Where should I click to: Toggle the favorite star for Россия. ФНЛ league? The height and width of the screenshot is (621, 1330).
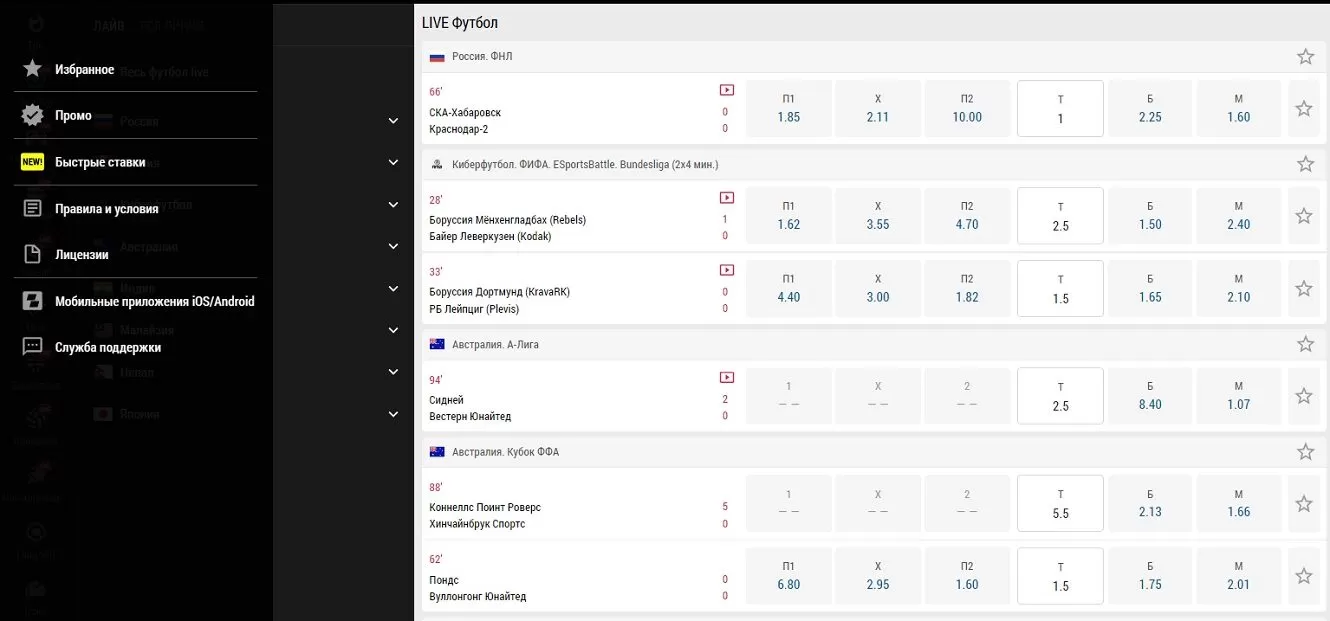coord(1305,57)
